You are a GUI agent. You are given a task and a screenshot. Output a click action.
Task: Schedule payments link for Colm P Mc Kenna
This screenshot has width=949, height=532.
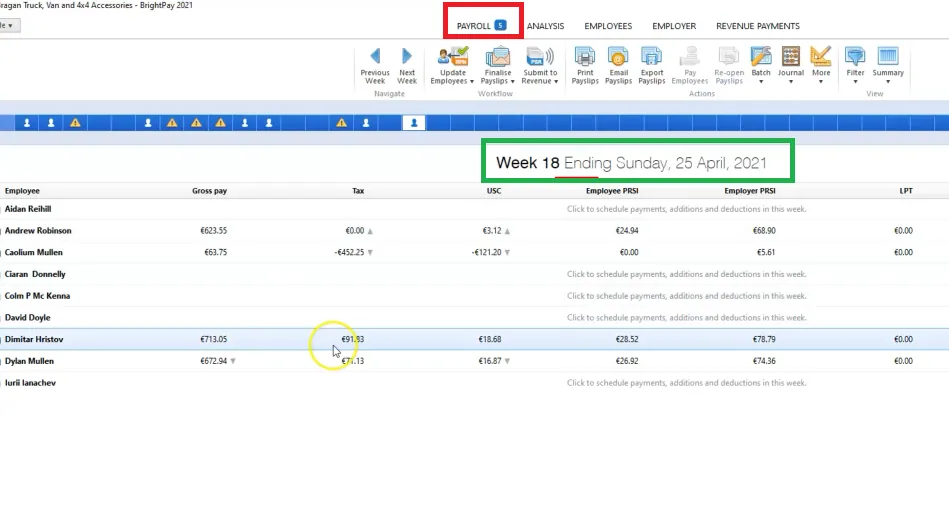point(686,296)
